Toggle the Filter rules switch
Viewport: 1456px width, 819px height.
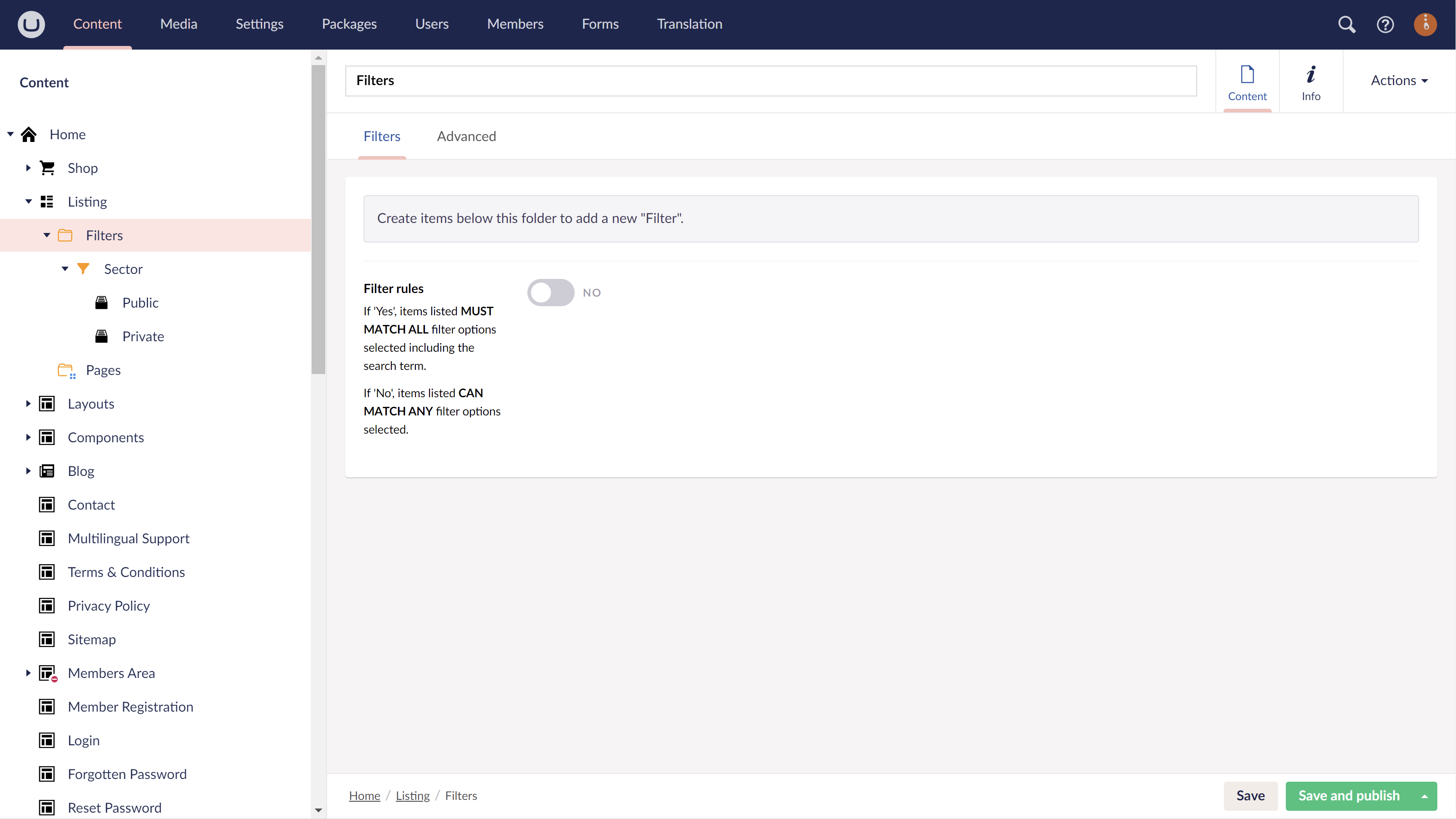coord(551,292)
